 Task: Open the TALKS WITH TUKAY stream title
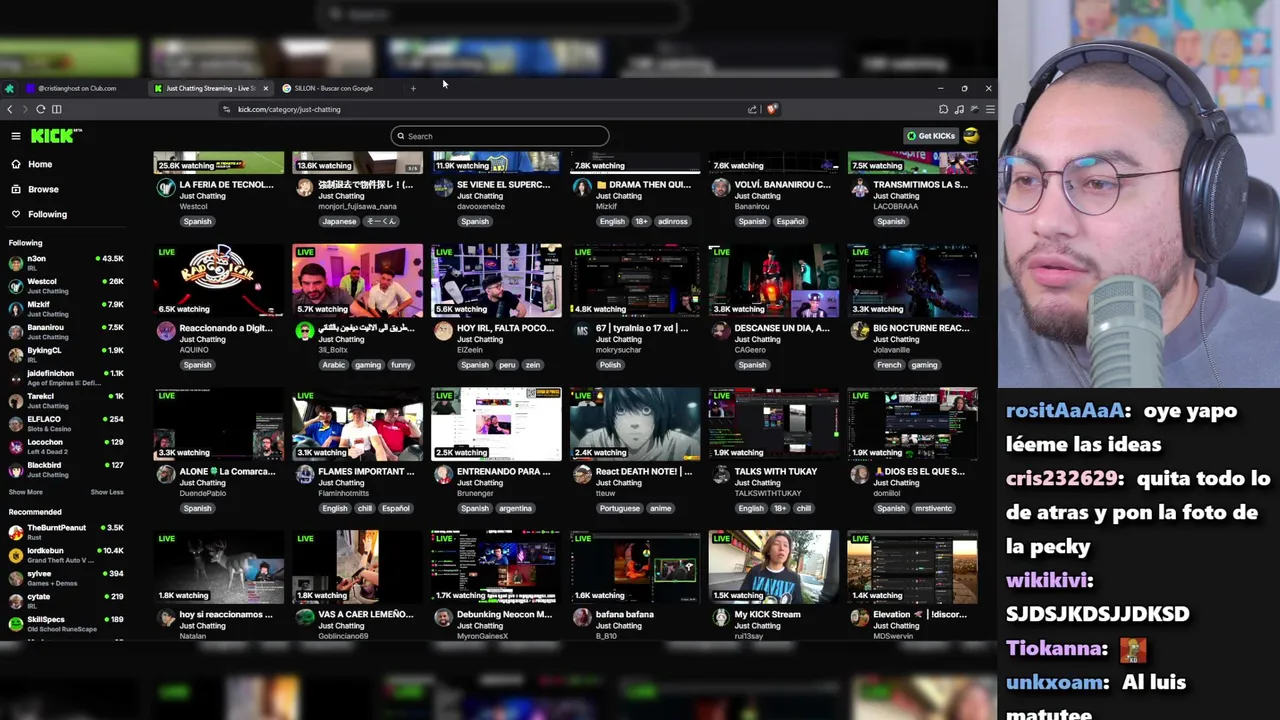pyautogui.click(x=776, y=471)
